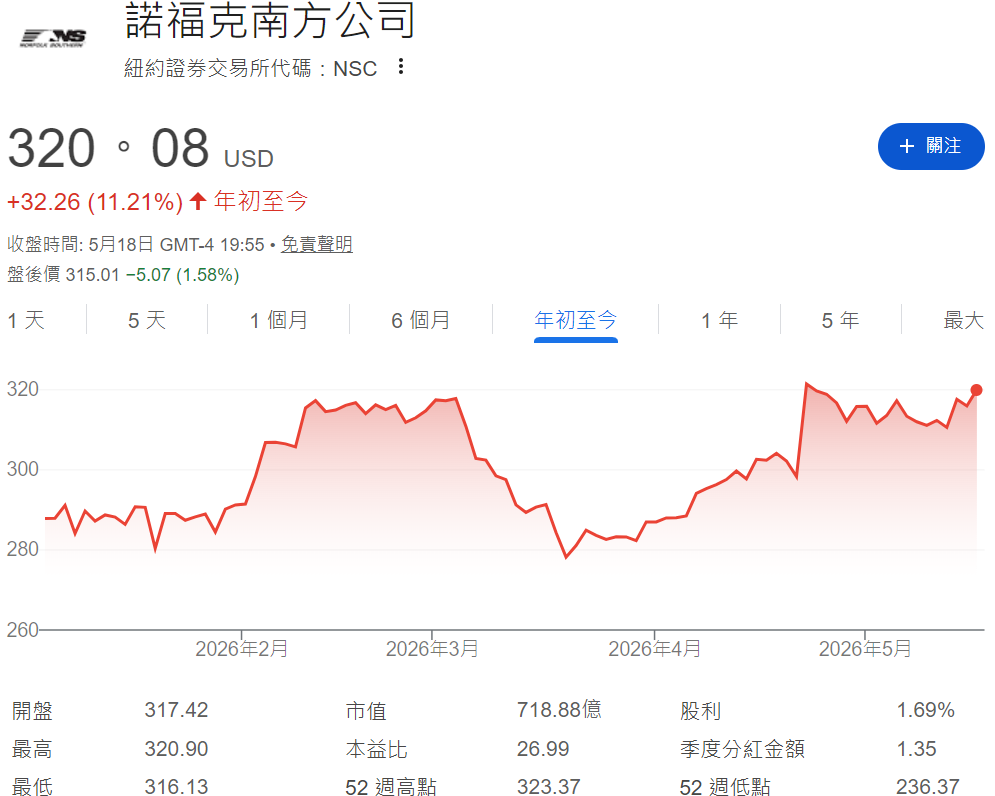Click the red up-arrow change indicator

(x=198, y=202)
